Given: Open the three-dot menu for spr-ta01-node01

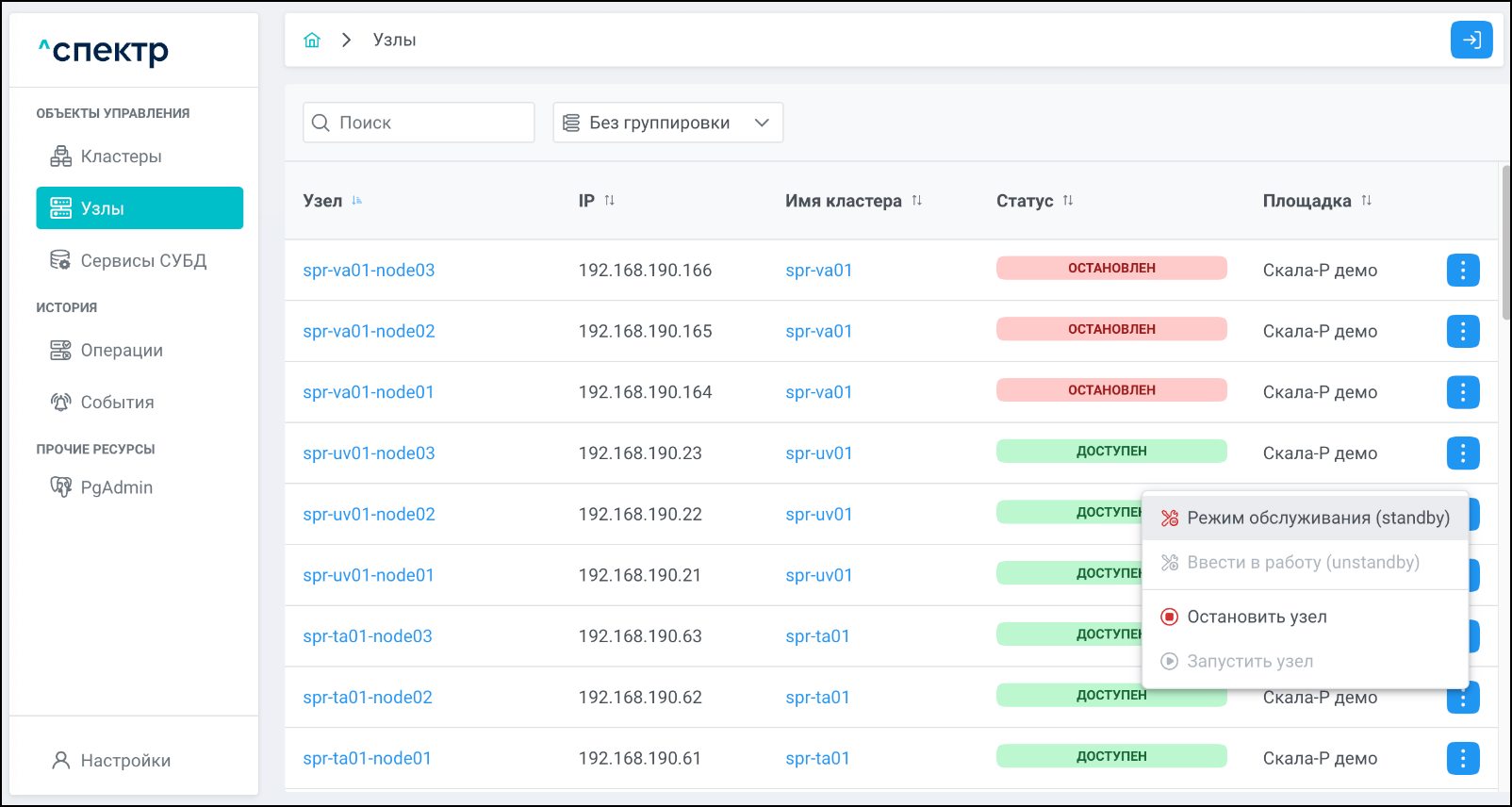Looking at the screenshot, I should (x=1462, y=758).
